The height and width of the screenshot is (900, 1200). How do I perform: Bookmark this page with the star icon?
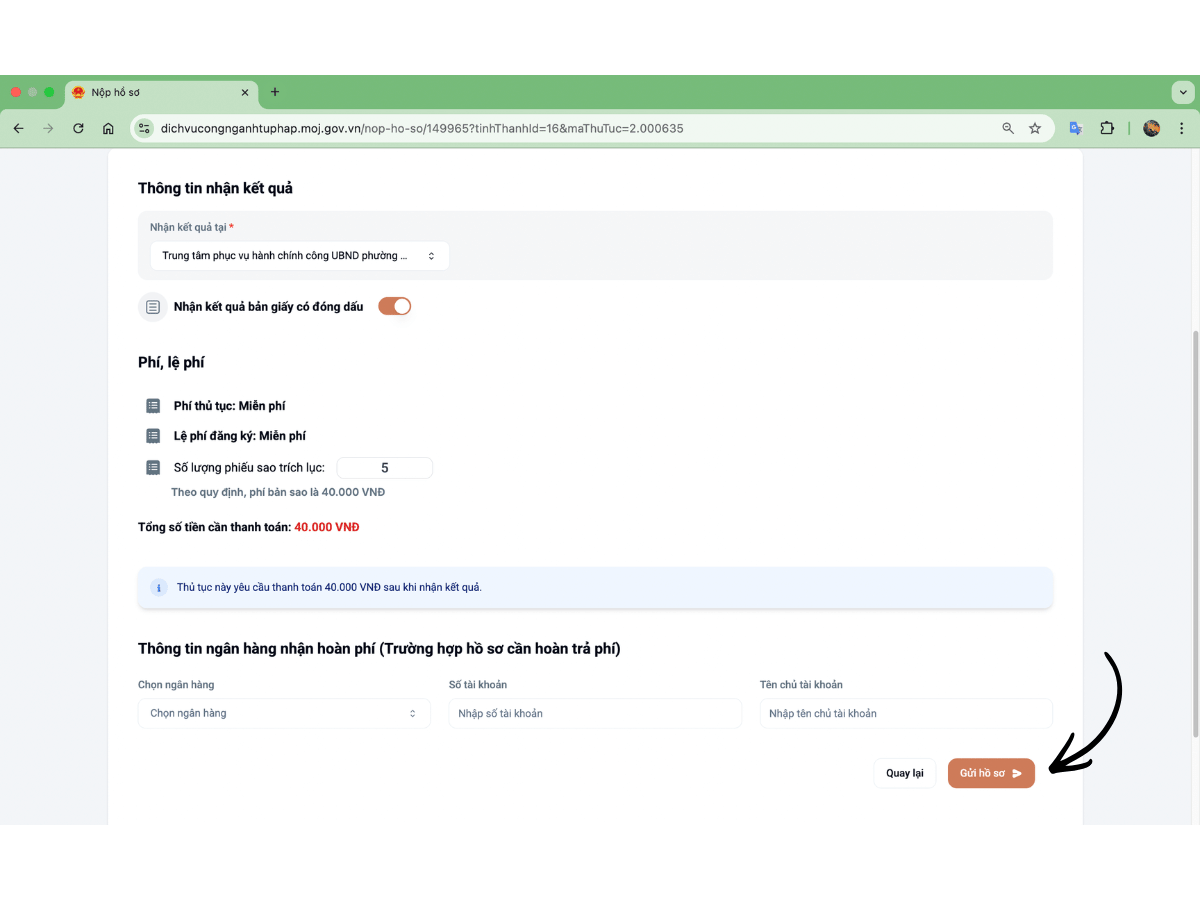[1035, 128]
